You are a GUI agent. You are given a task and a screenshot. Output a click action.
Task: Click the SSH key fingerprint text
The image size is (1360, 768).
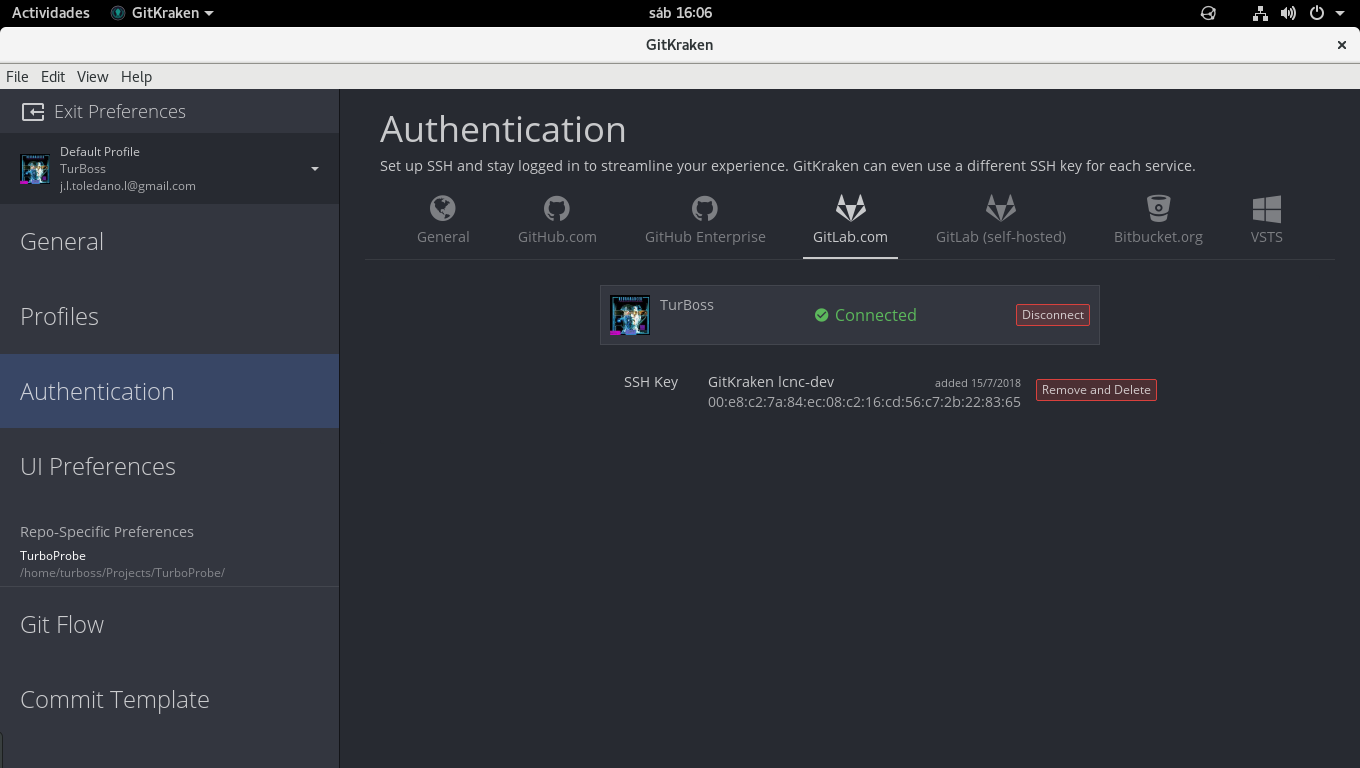pyautogui.click(x=864, y=402)
